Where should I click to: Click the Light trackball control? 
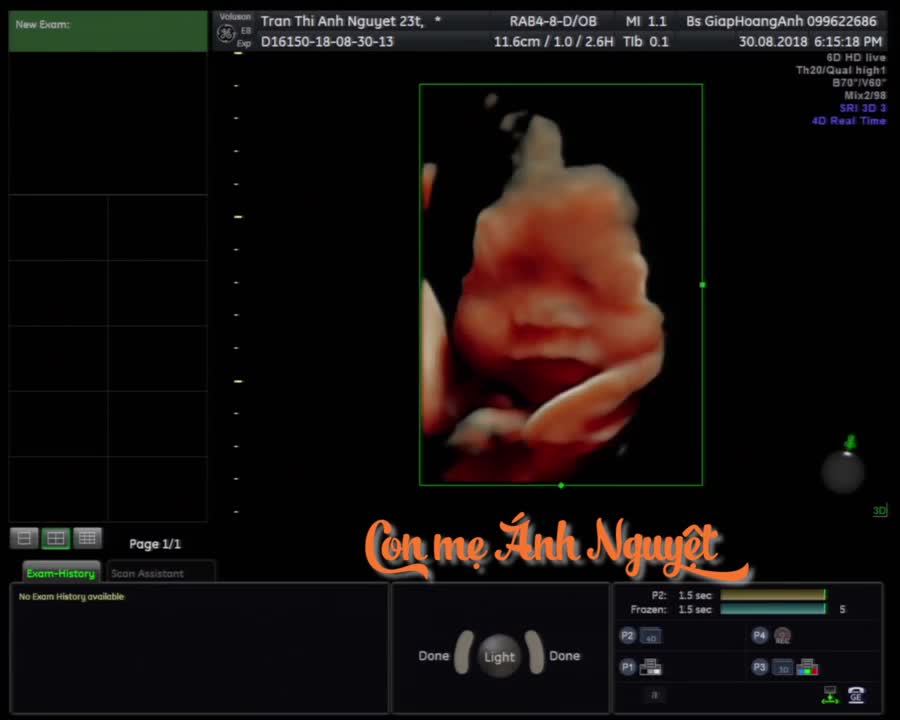(499, 656)
